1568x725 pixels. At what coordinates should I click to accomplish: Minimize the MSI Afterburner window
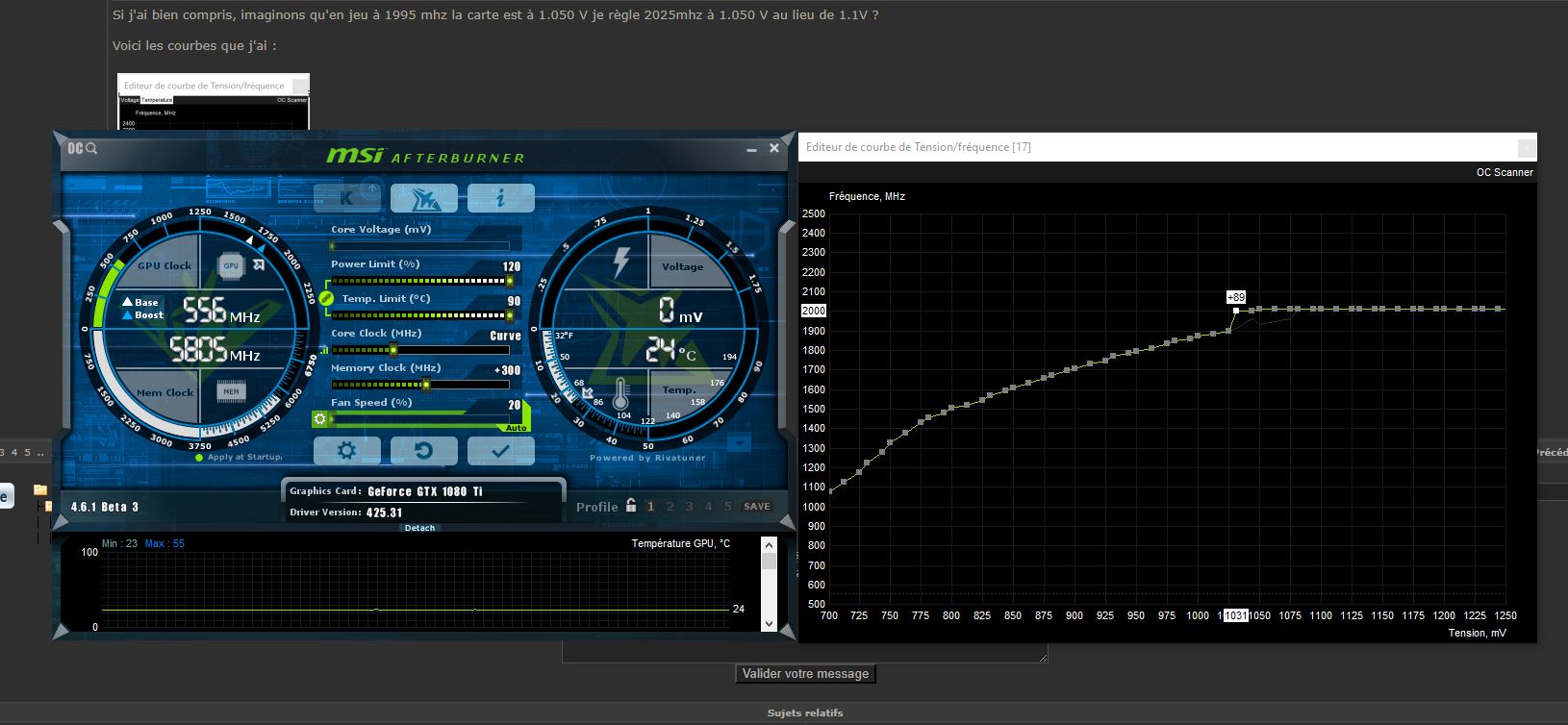(x=752, y=150)
